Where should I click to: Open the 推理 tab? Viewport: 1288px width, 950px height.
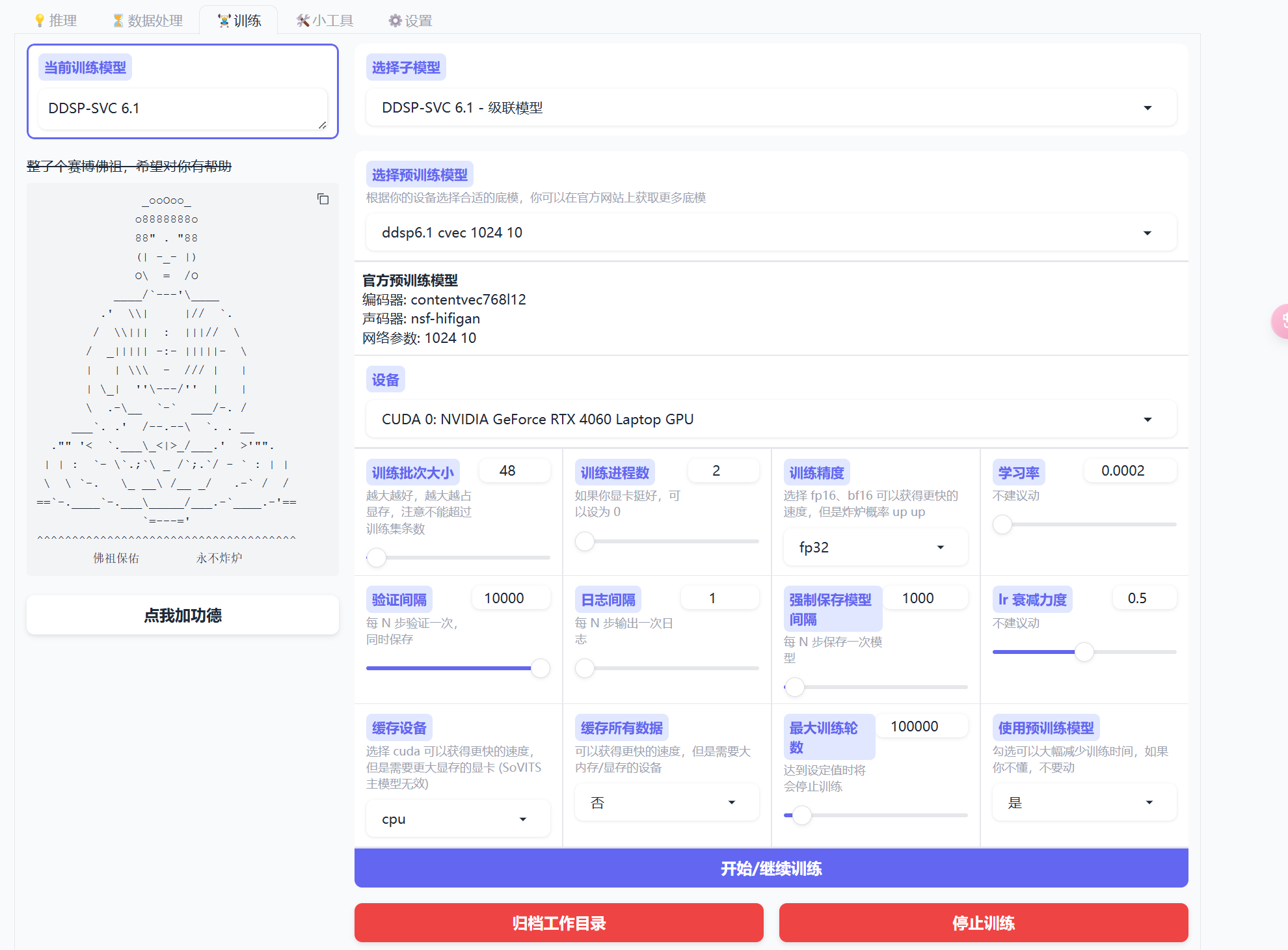pyautogui.click(x=56, y=21)
